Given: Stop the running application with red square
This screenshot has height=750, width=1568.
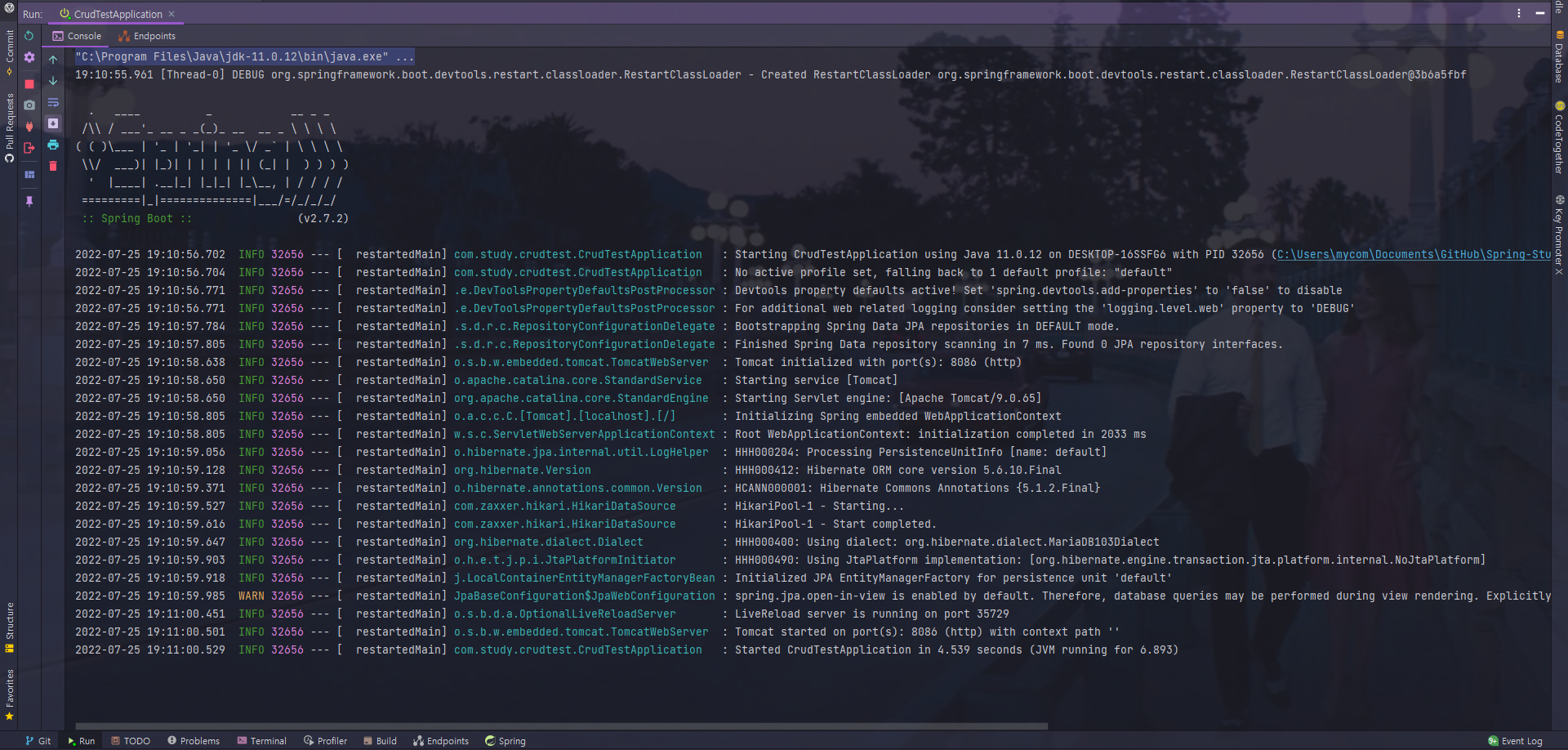Looking at the screenshot, I should click(29, 83).
